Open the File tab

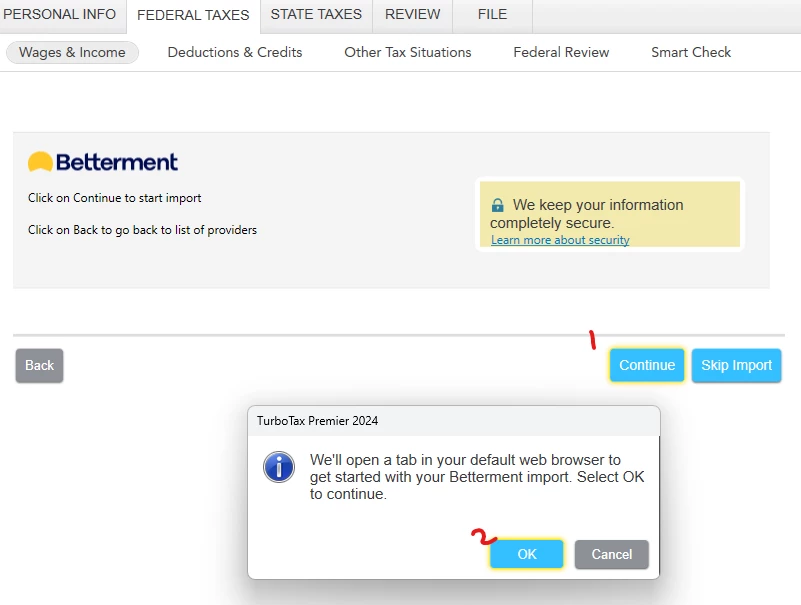point(492,14)
